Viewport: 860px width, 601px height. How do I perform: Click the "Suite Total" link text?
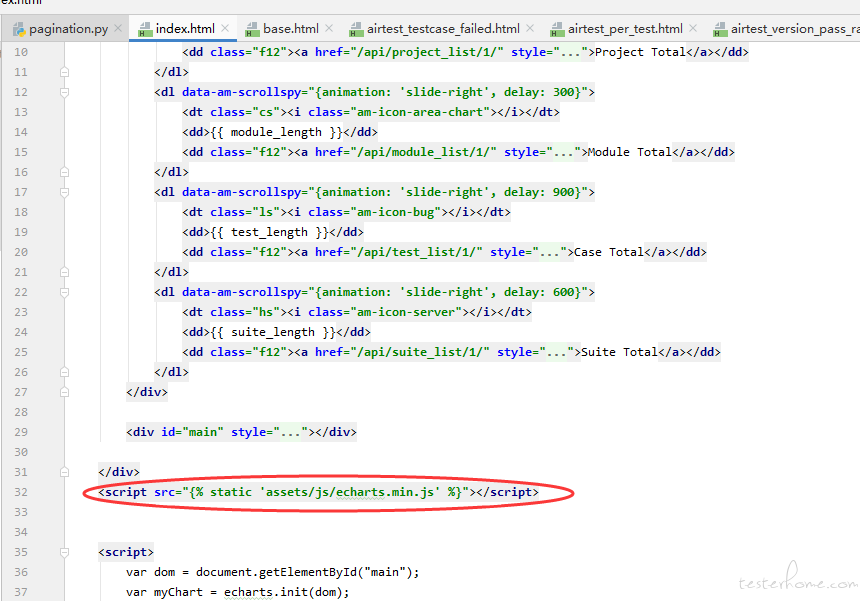[x=619, y=352]
